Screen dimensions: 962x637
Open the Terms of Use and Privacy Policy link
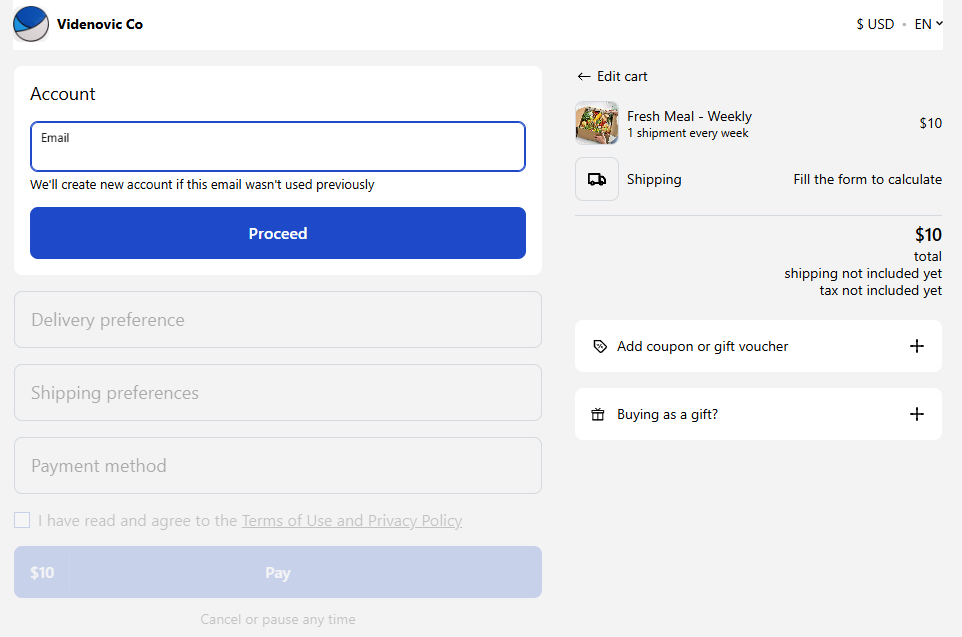pos(352,520)
